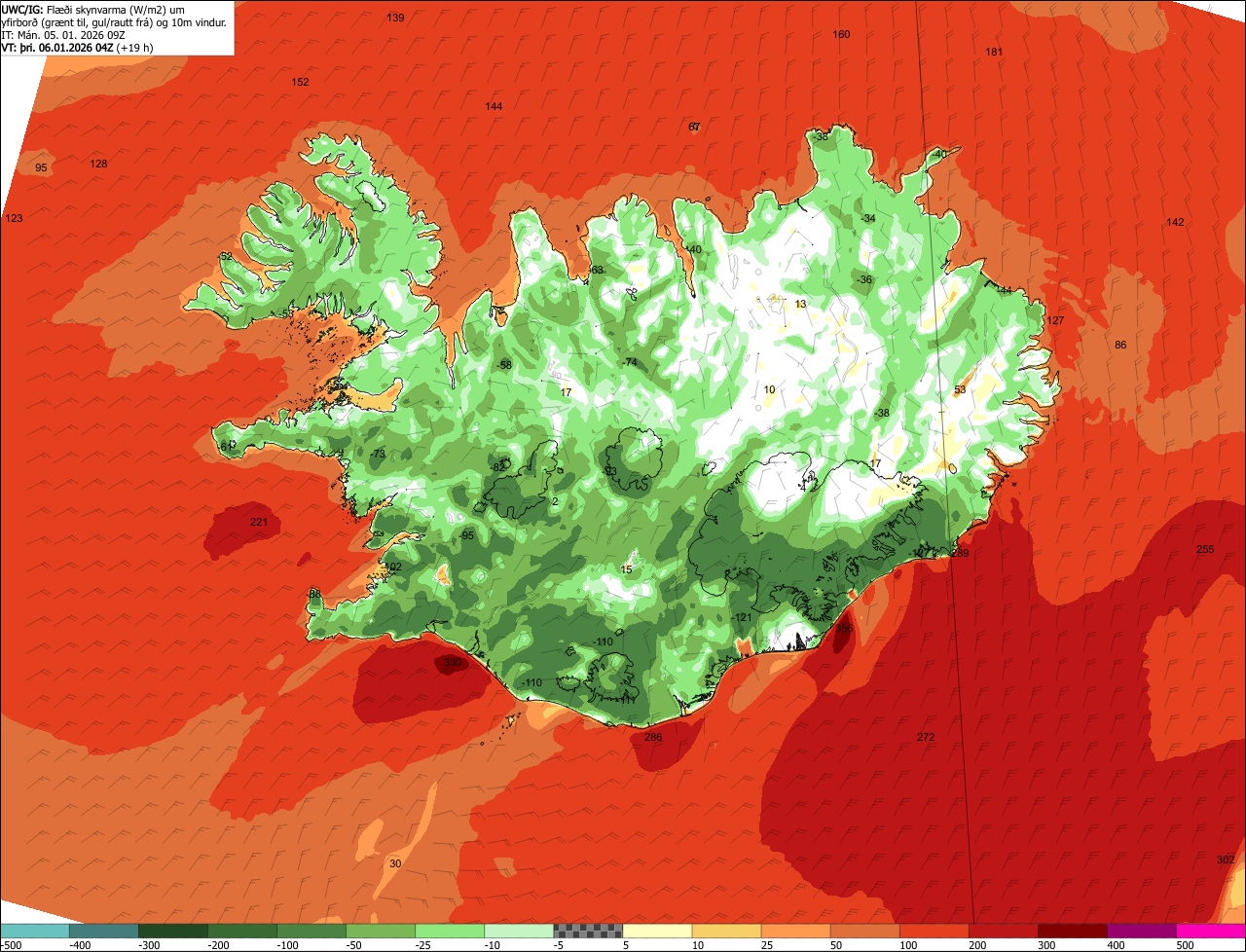Click the map value 142 over the eastern sea
Viewport: 1246px width, 952px height.
(1175, 222)
